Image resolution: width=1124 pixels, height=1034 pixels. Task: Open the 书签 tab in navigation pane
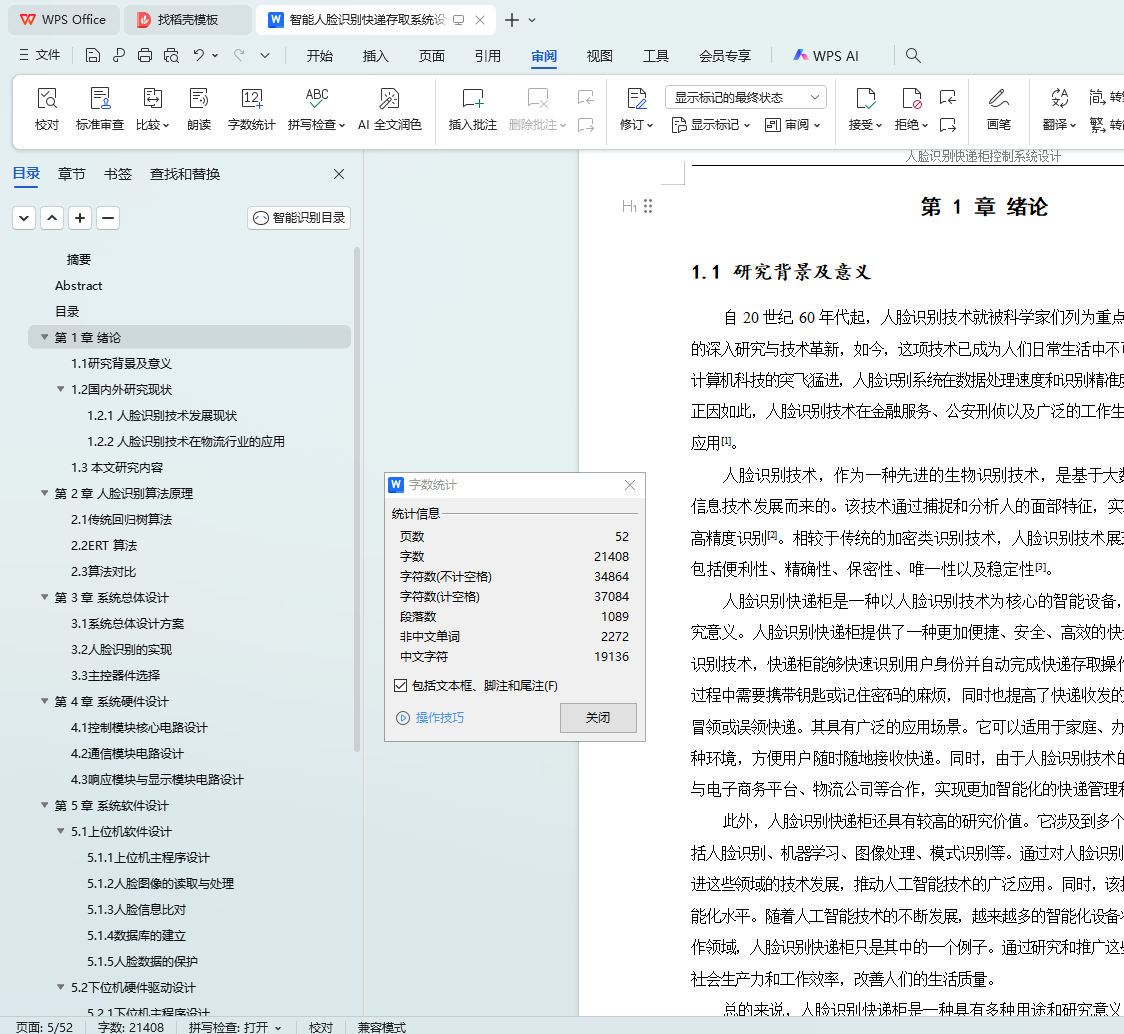(x=118, y=174)
